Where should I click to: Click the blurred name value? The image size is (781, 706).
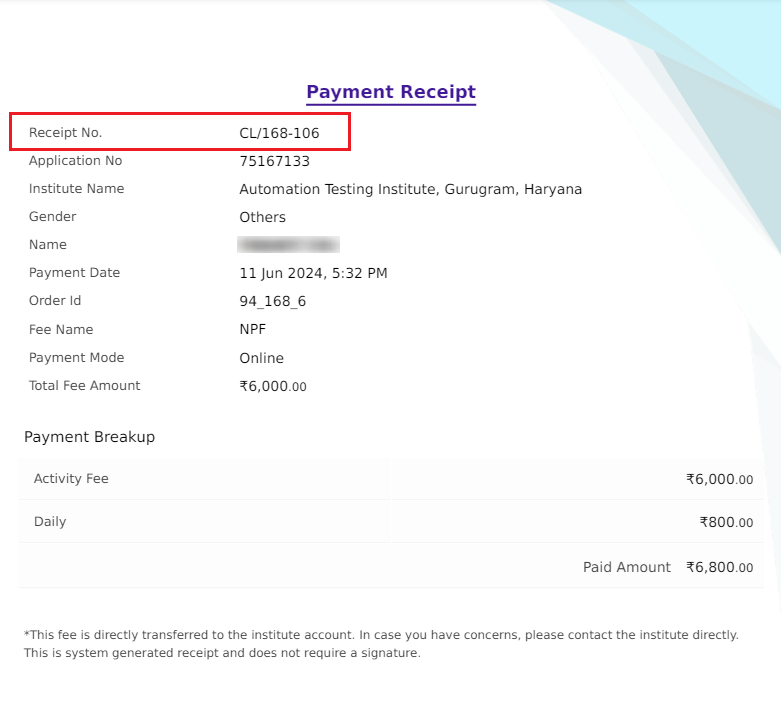point(288,245)
